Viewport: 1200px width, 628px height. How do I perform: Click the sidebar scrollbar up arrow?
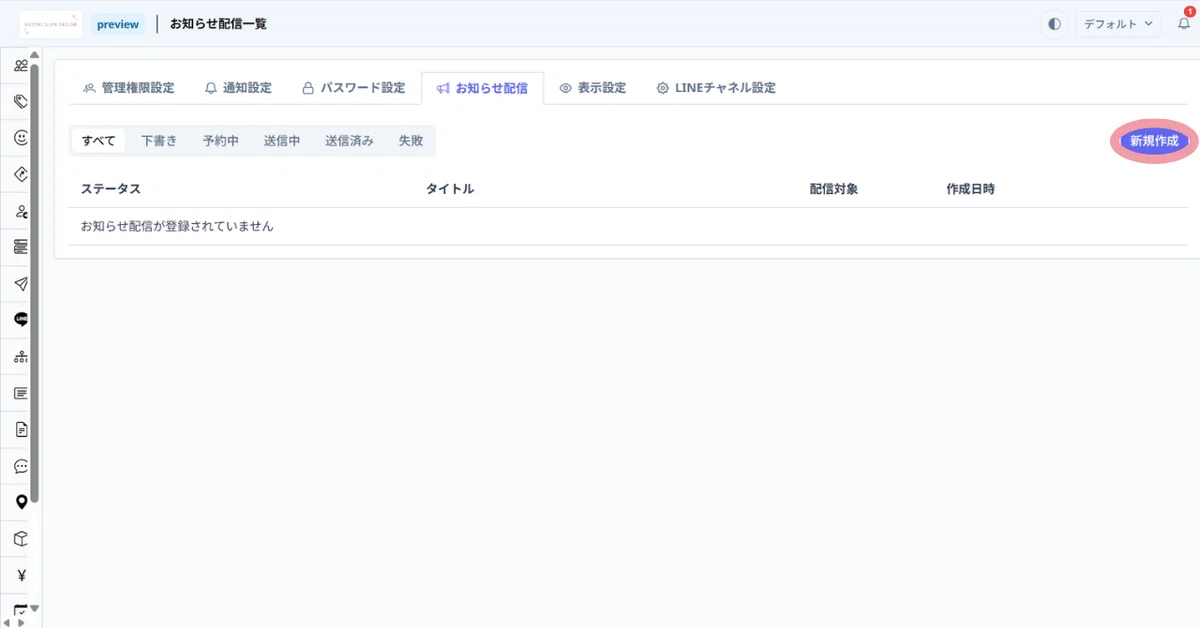point(35,55)
